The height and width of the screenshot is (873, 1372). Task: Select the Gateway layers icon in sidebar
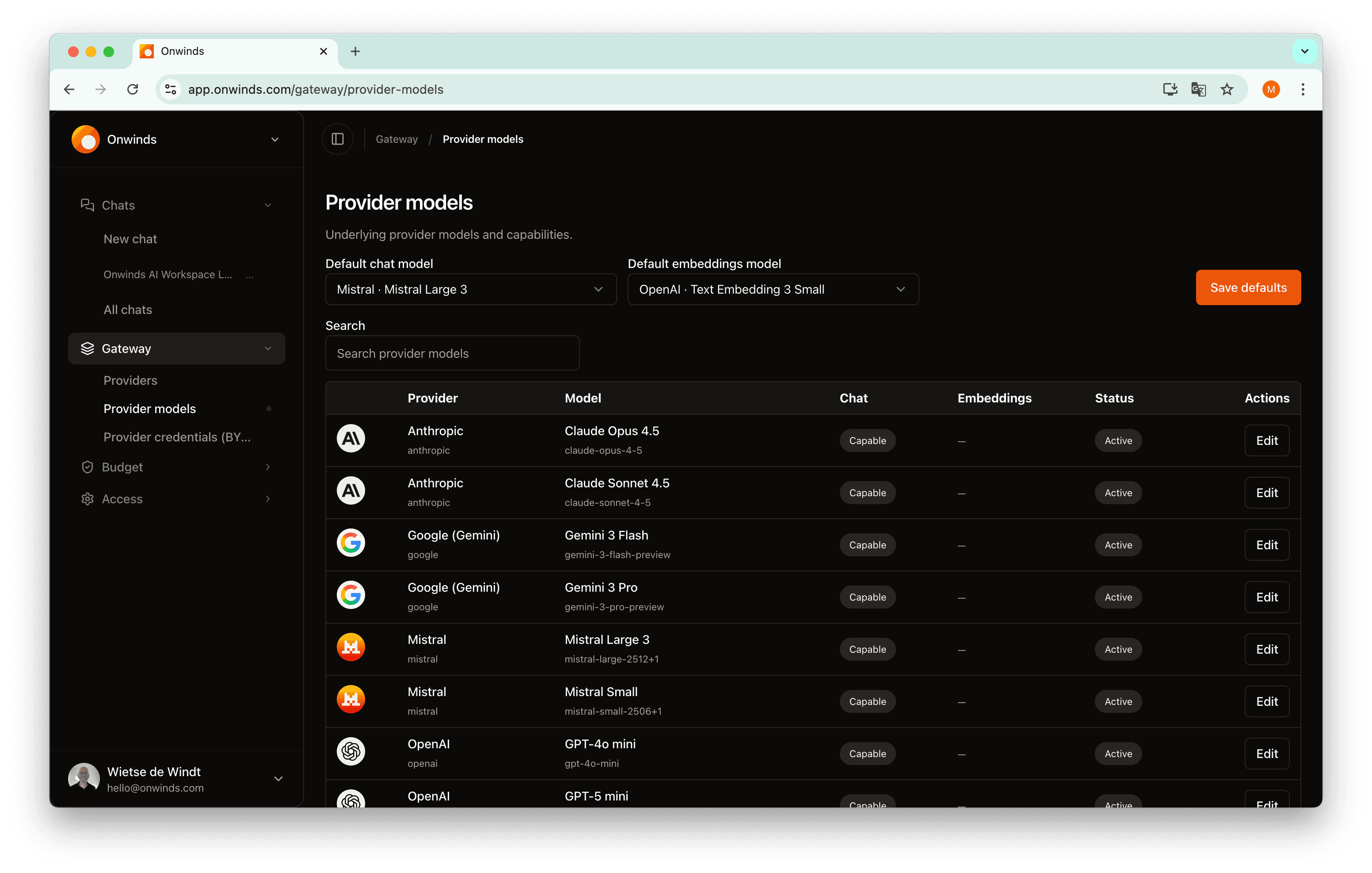(88, 348)
